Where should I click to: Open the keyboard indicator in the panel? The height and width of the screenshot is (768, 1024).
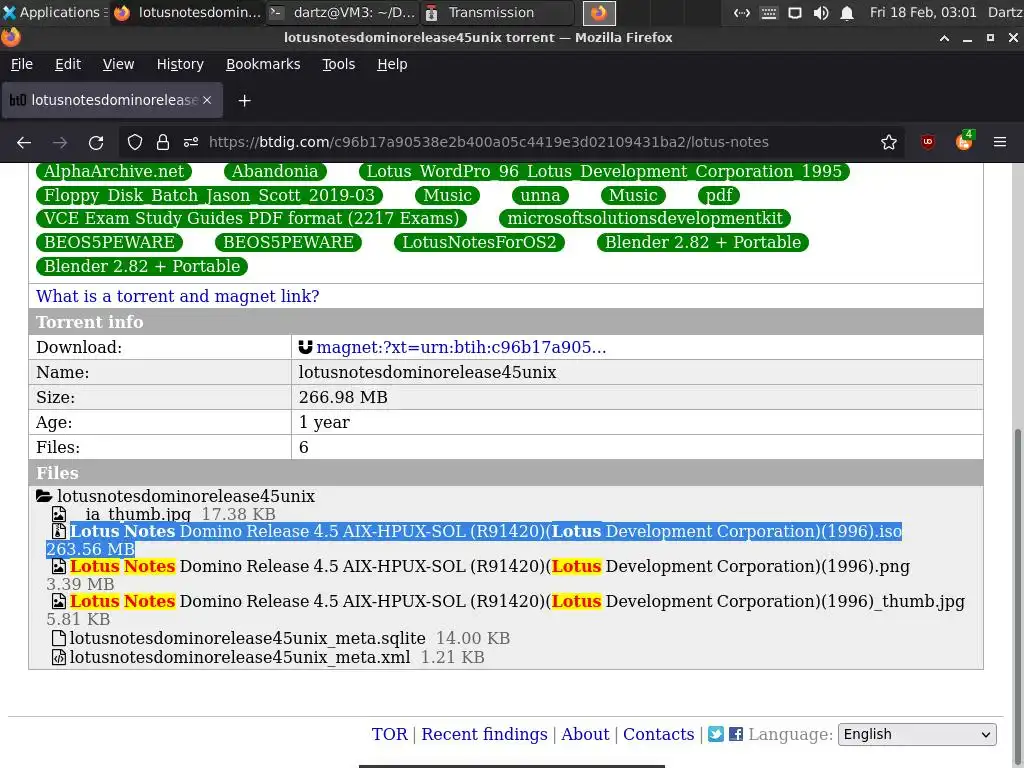769,13
